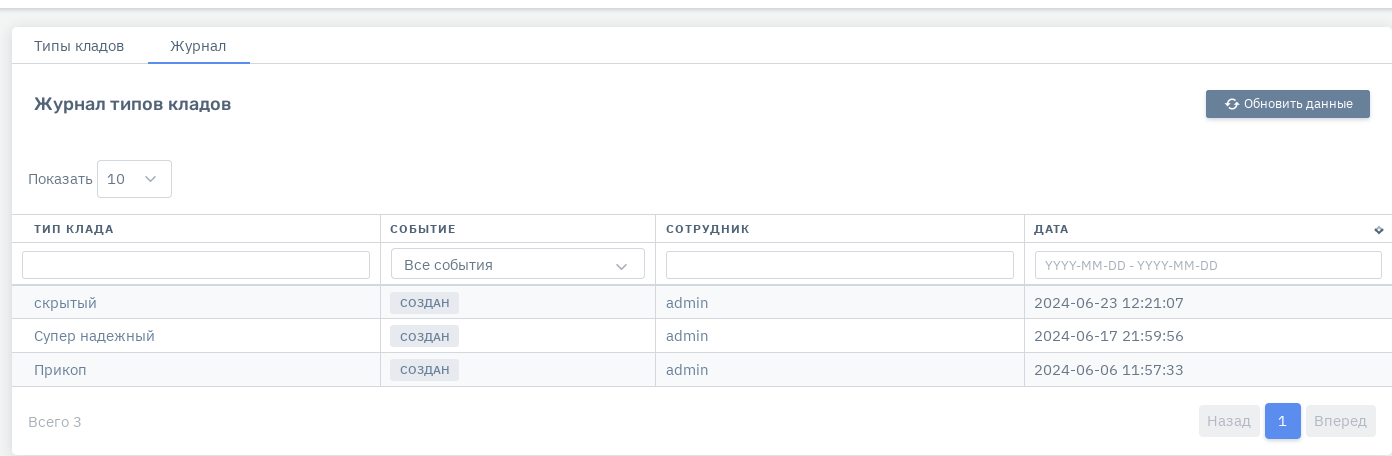Click the Вперед pagination button
This screenshot has height=456, width=1392.
coord(1340,421)
